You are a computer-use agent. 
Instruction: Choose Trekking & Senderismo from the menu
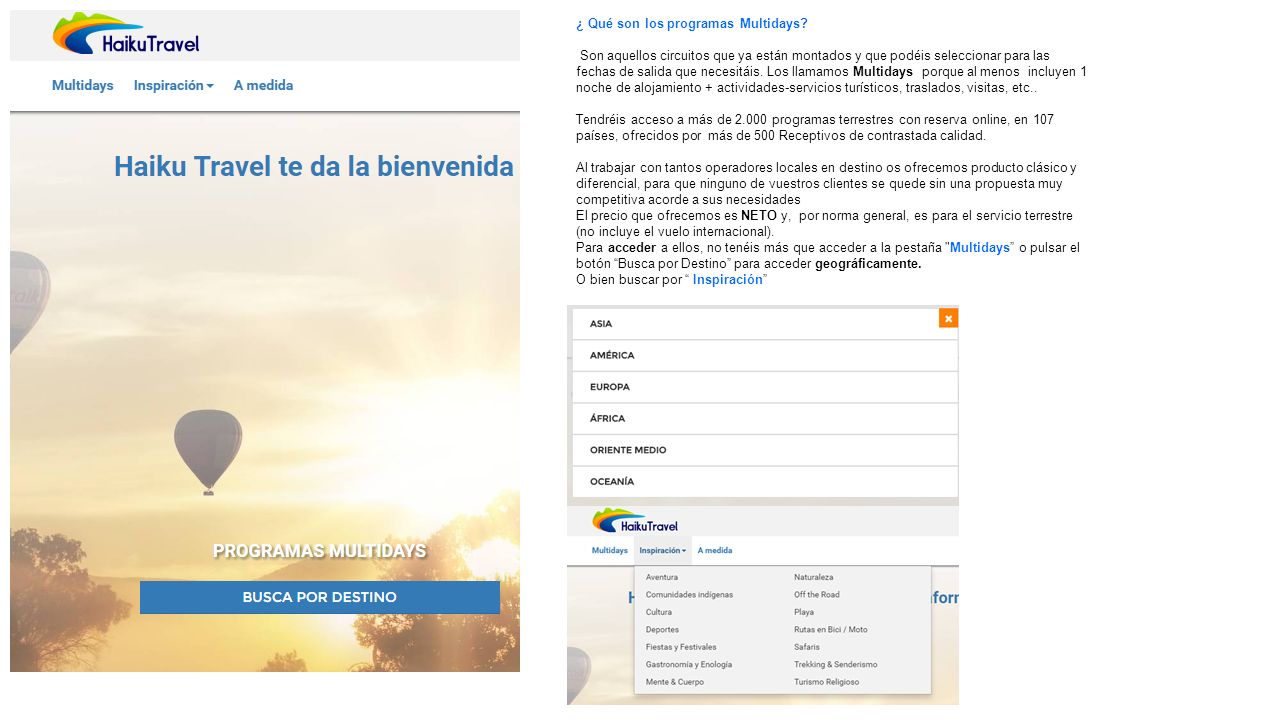pos(836,665)
